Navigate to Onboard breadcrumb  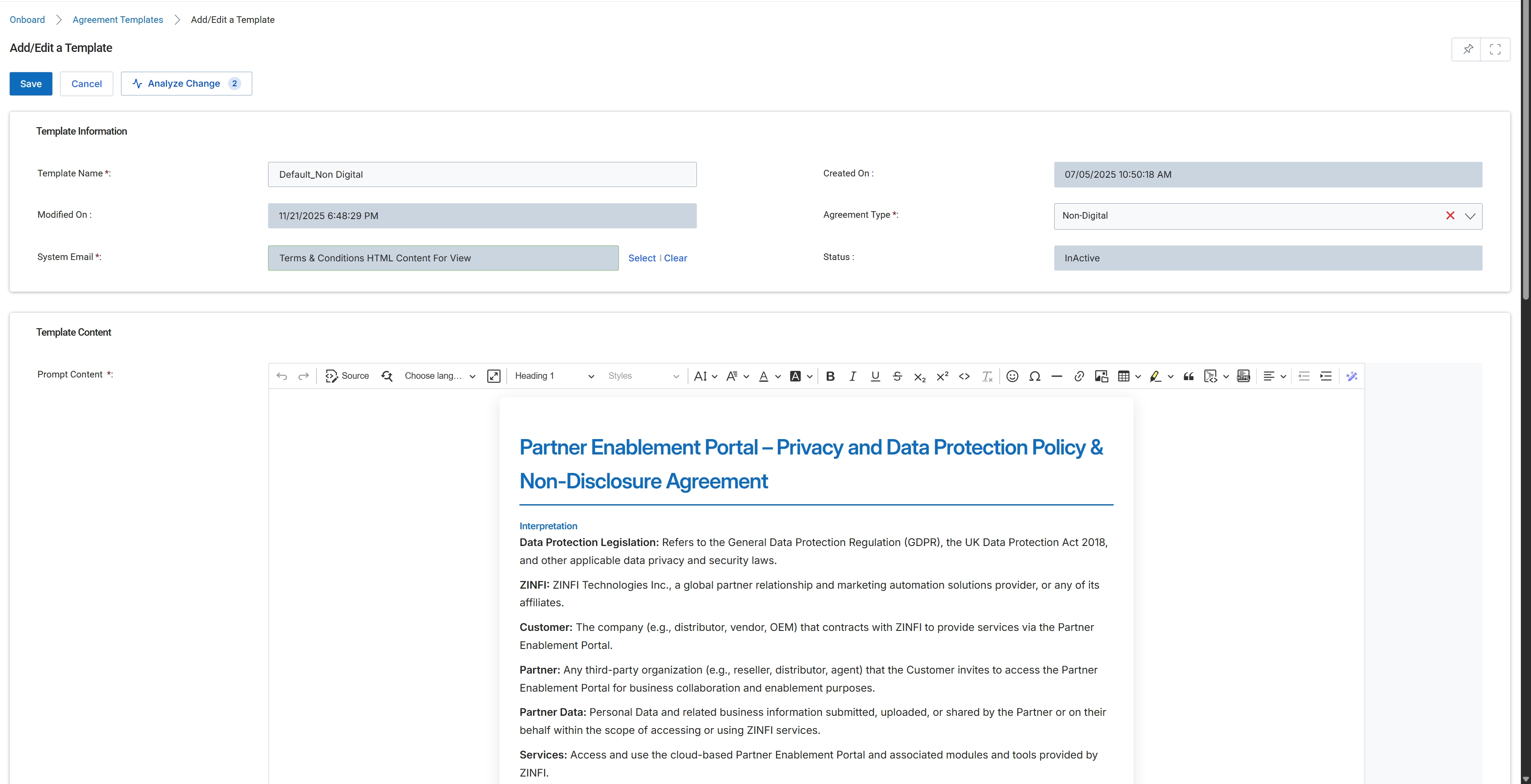click(x=27, y=20)
